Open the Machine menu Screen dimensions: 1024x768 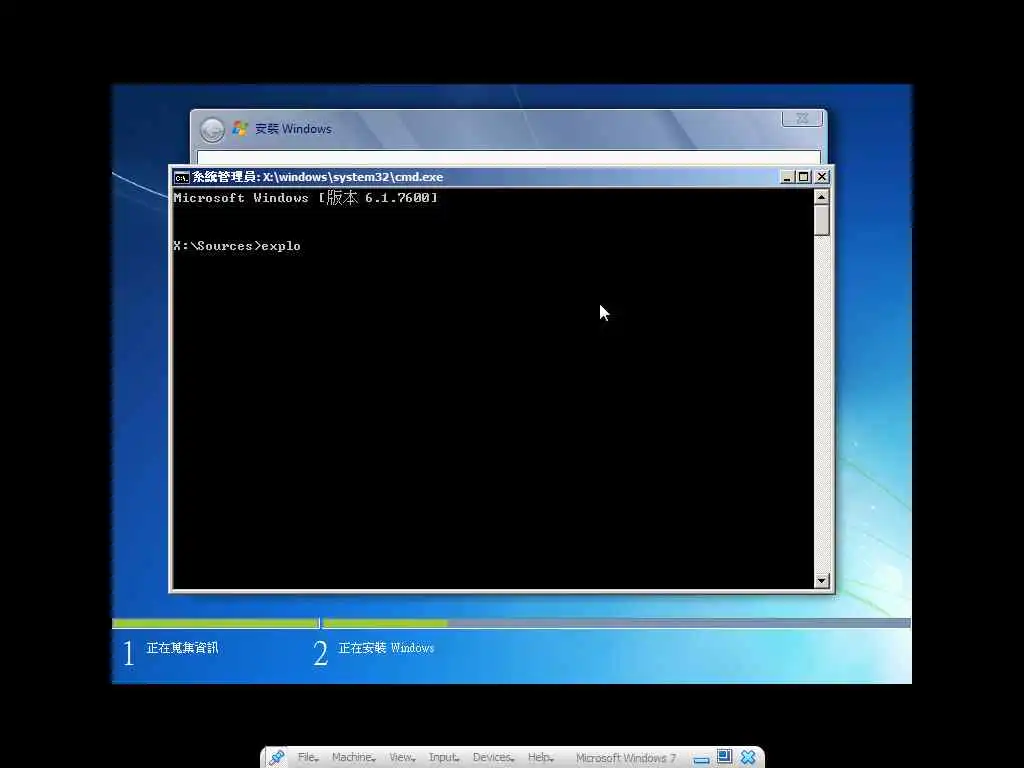click(353, 757)
